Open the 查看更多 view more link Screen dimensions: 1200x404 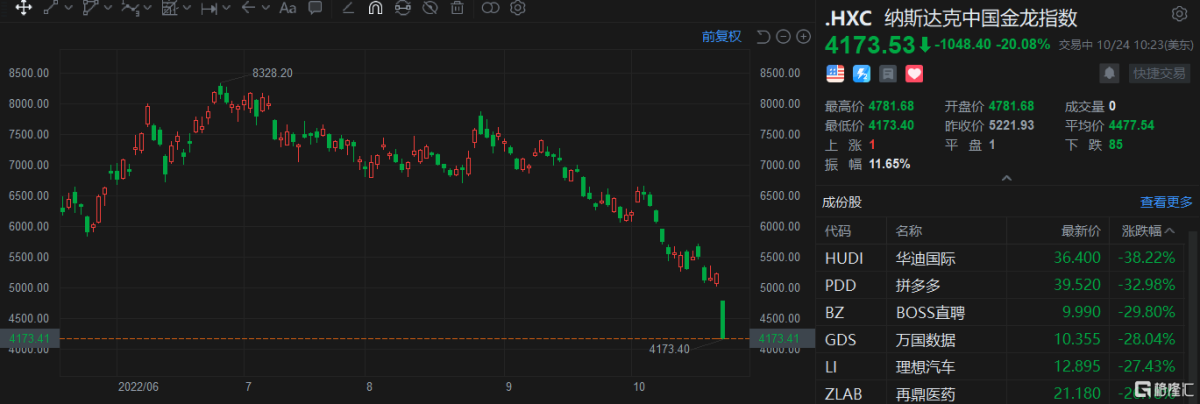(x=1166, y=202)
